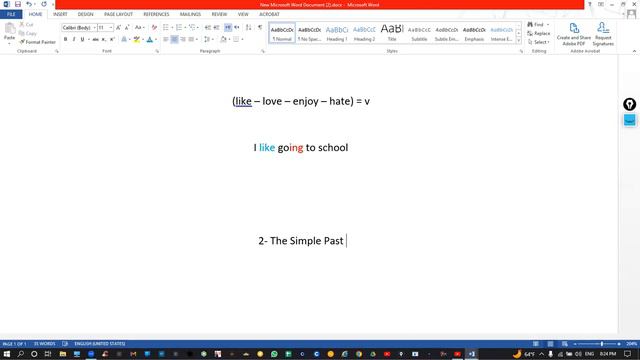Screen dimensions: 640x360
Task: Open Word Help question mark icon
Action: (x=589, y=4)
